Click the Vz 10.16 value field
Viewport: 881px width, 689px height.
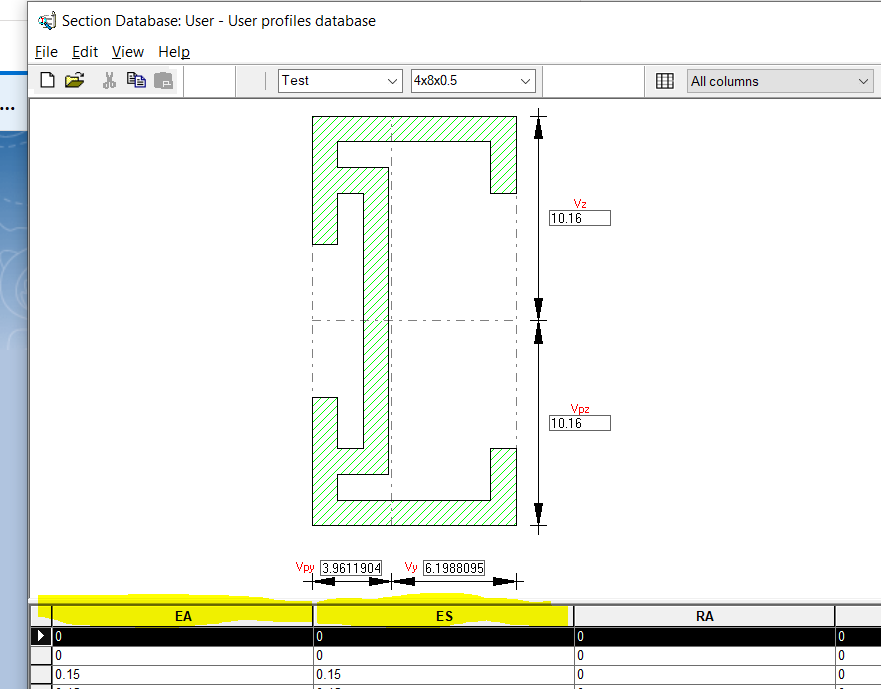579,217
